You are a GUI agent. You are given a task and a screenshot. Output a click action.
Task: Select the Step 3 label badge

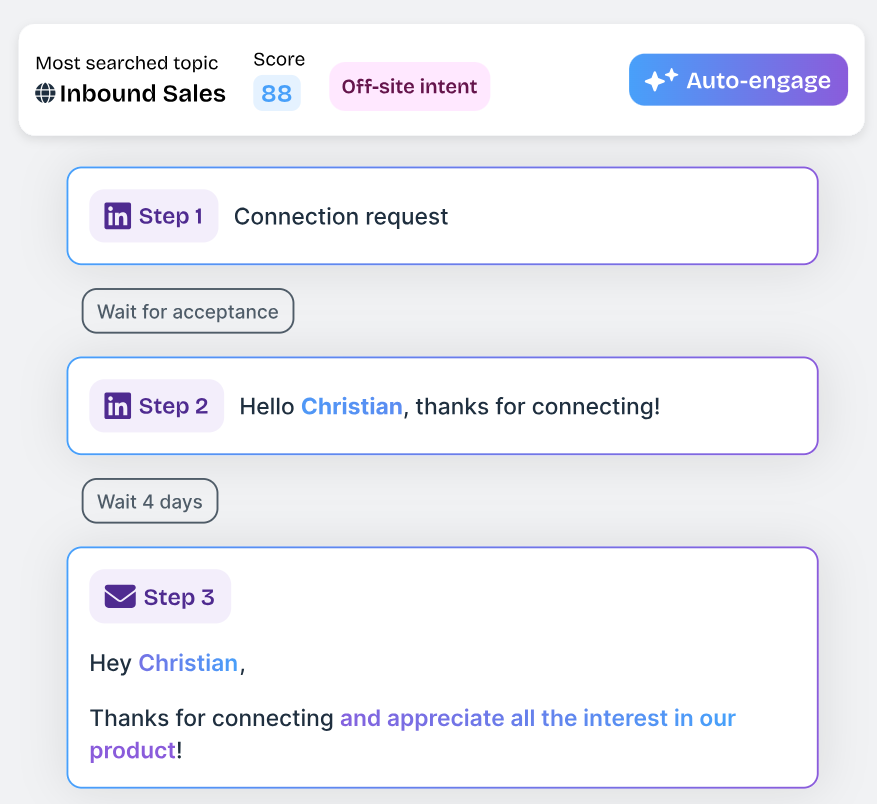pos(160,596)
